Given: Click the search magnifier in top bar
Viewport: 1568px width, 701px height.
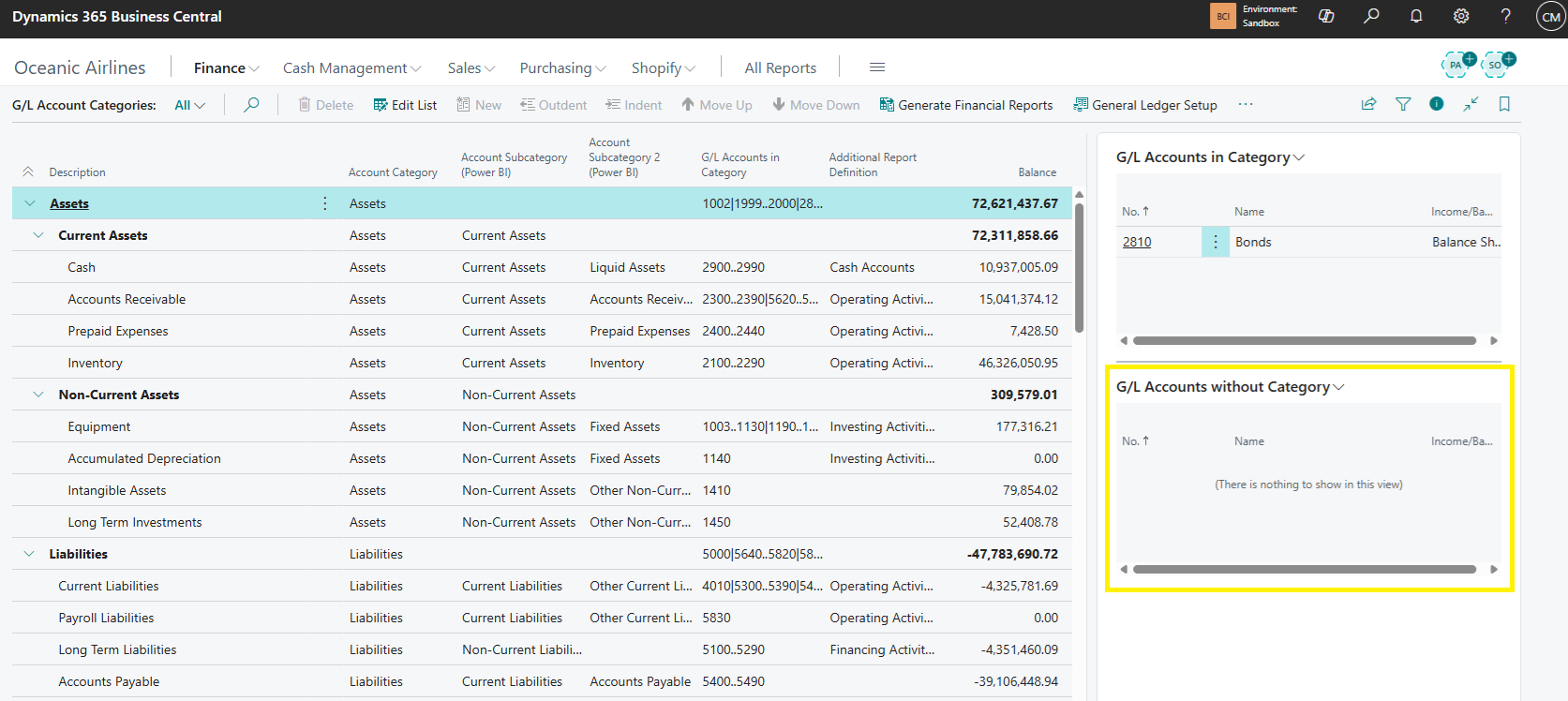Looking at the screenshot, I should (x=1371, y=16).
